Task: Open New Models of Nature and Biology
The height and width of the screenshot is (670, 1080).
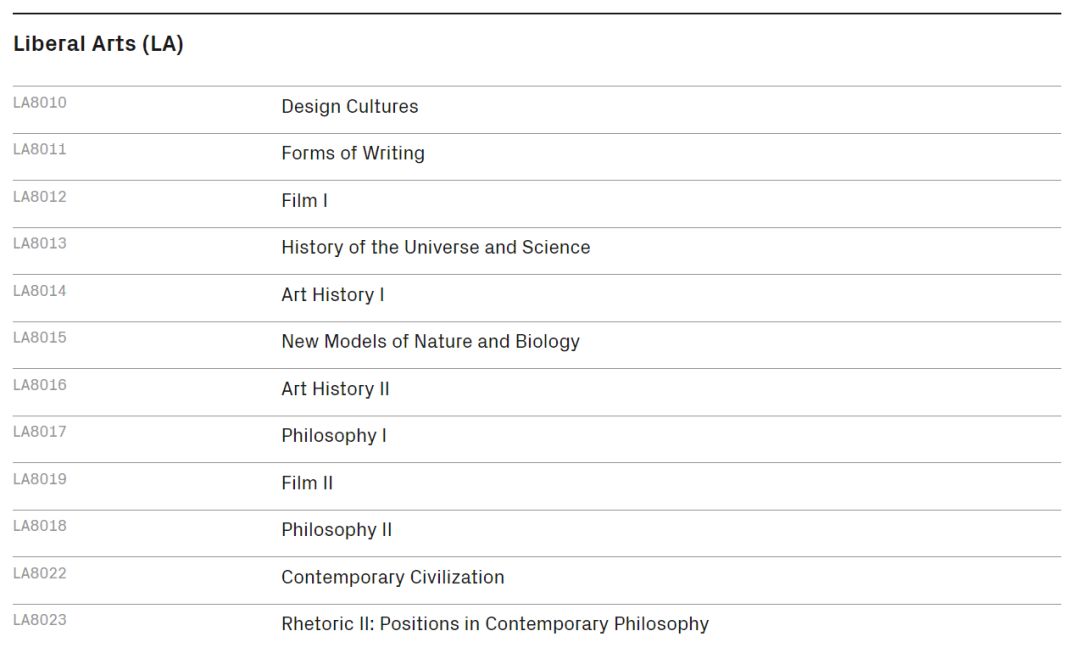Action: 430,342
